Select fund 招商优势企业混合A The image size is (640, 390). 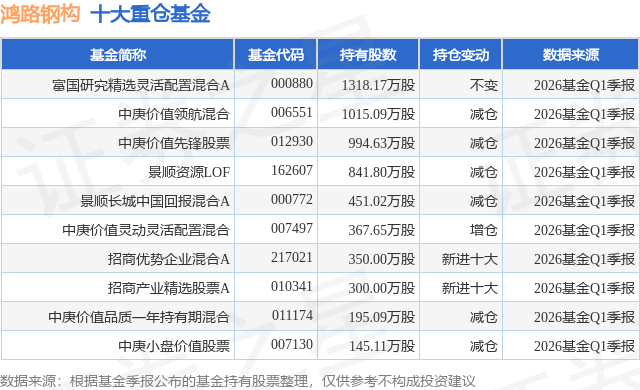pos(169,259)
